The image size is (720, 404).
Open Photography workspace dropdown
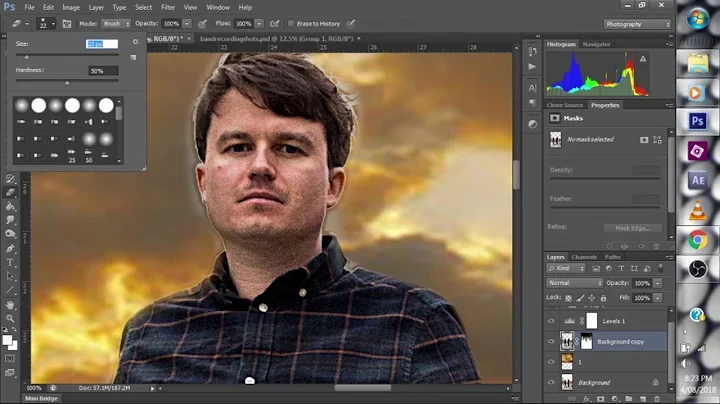[x=637, y=24]
